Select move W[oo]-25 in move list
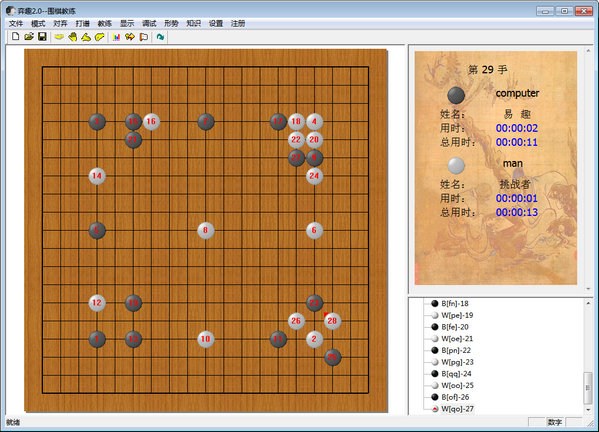The height and width of the screenshot is (432, 599). (x=457, y=385)
